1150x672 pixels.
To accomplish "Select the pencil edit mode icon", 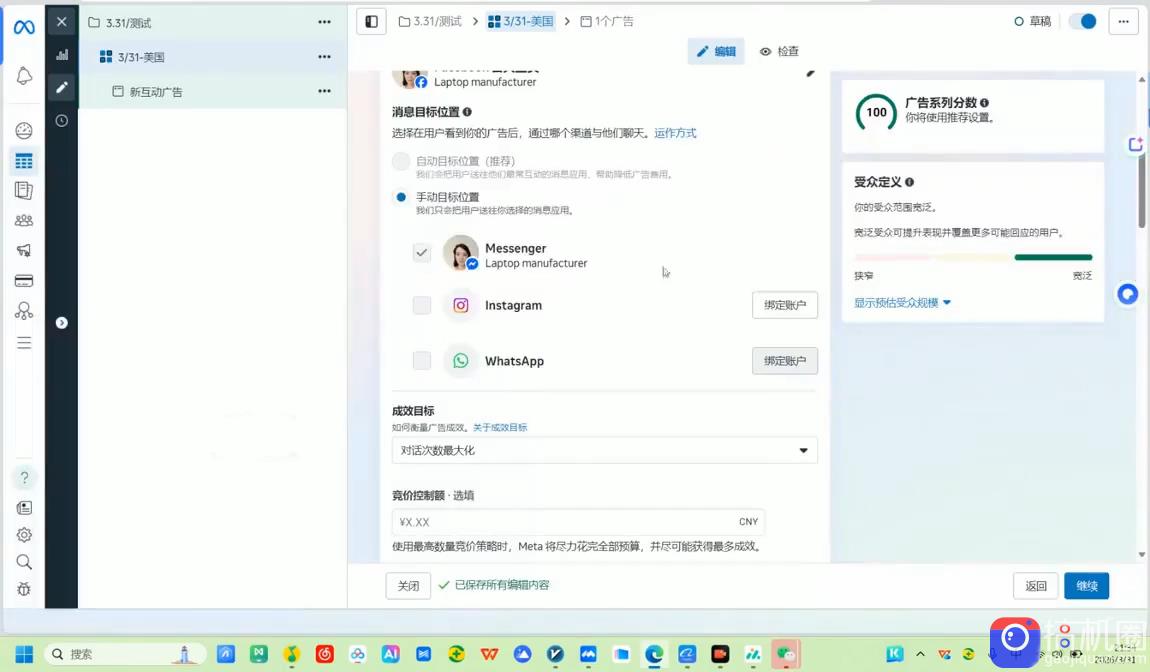I will click(62, 87).
